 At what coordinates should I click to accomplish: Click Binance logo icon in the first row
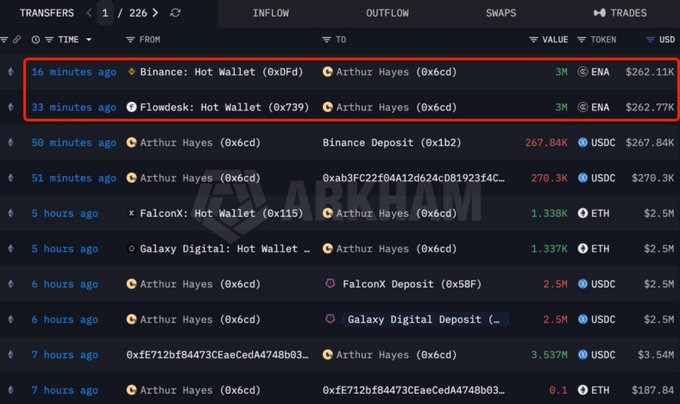coord(131,72)
